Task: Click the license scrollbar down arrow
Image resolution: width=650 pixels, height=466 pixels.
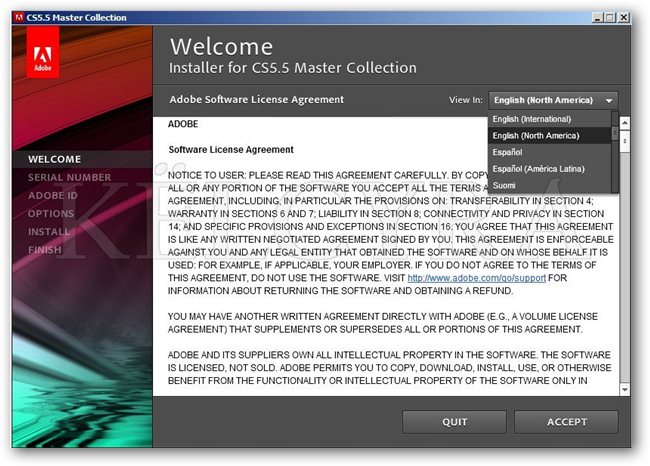Action: click(x=624, y=390)
